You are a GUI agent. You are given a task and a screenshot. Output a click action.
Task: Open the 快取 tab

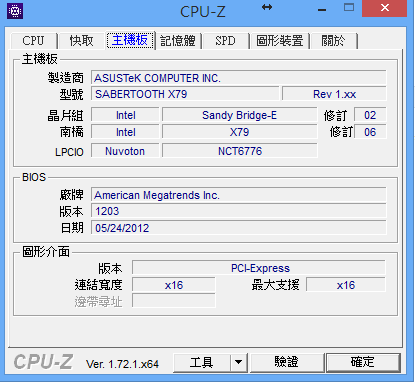[81, 41]
